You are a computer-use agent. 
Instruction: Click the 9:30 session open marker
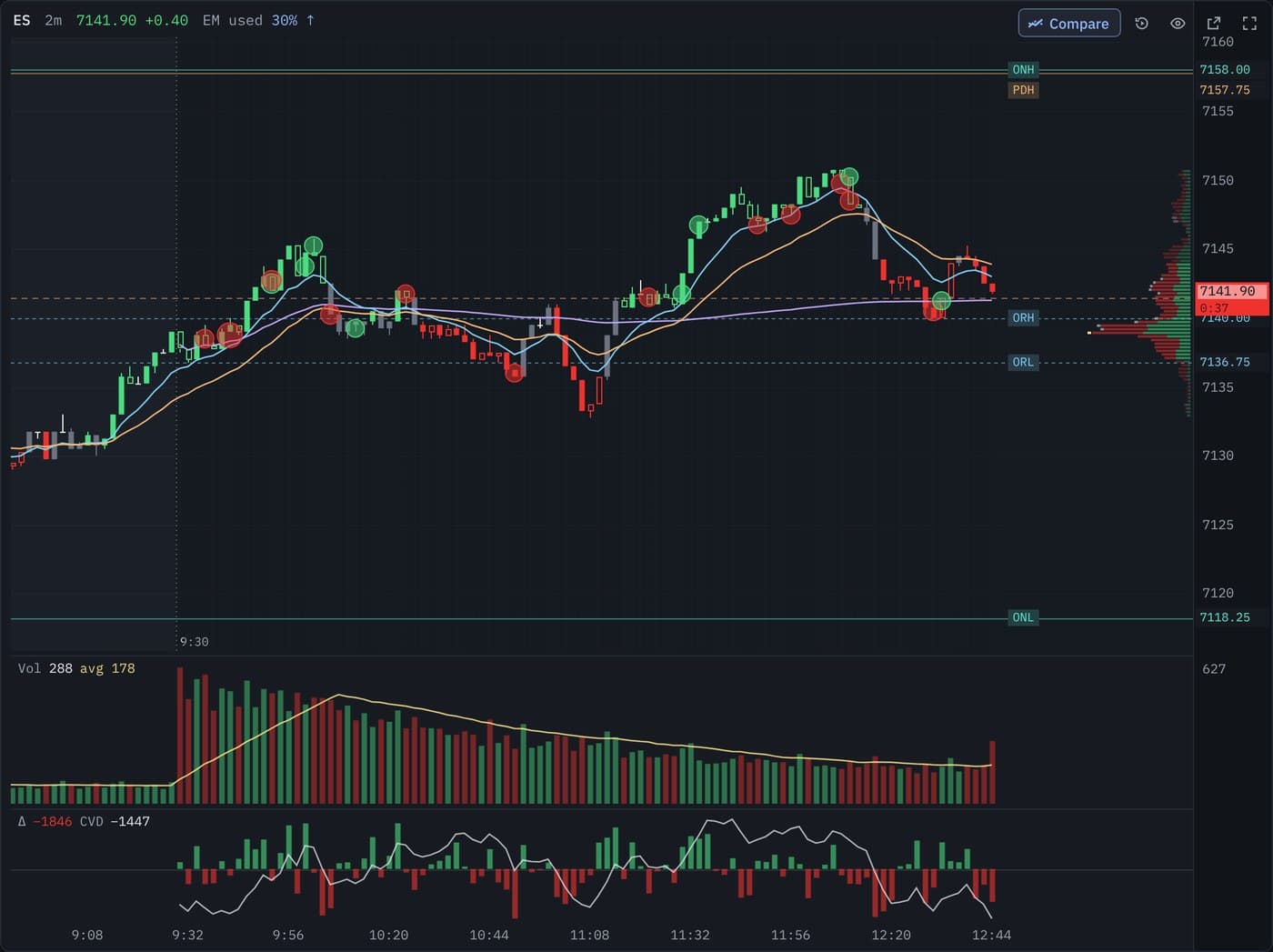[194, 642]
